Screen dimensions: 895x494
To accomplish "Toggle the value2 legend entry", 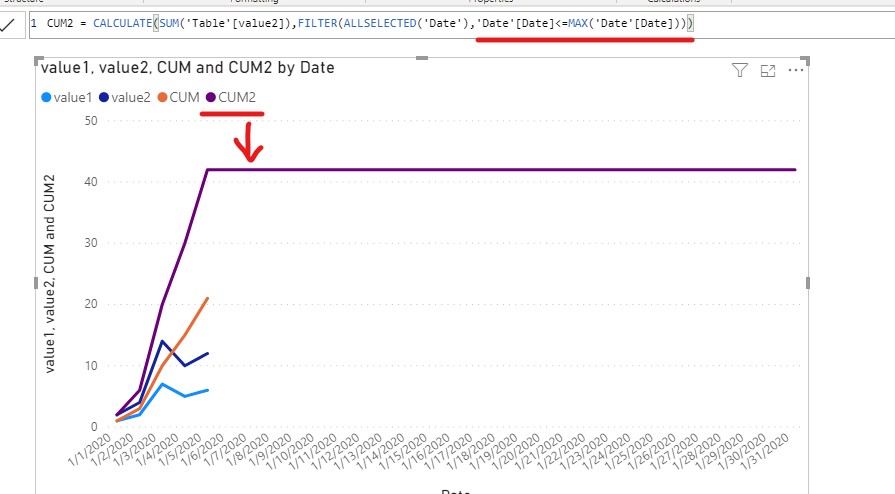I will (124, 98).
